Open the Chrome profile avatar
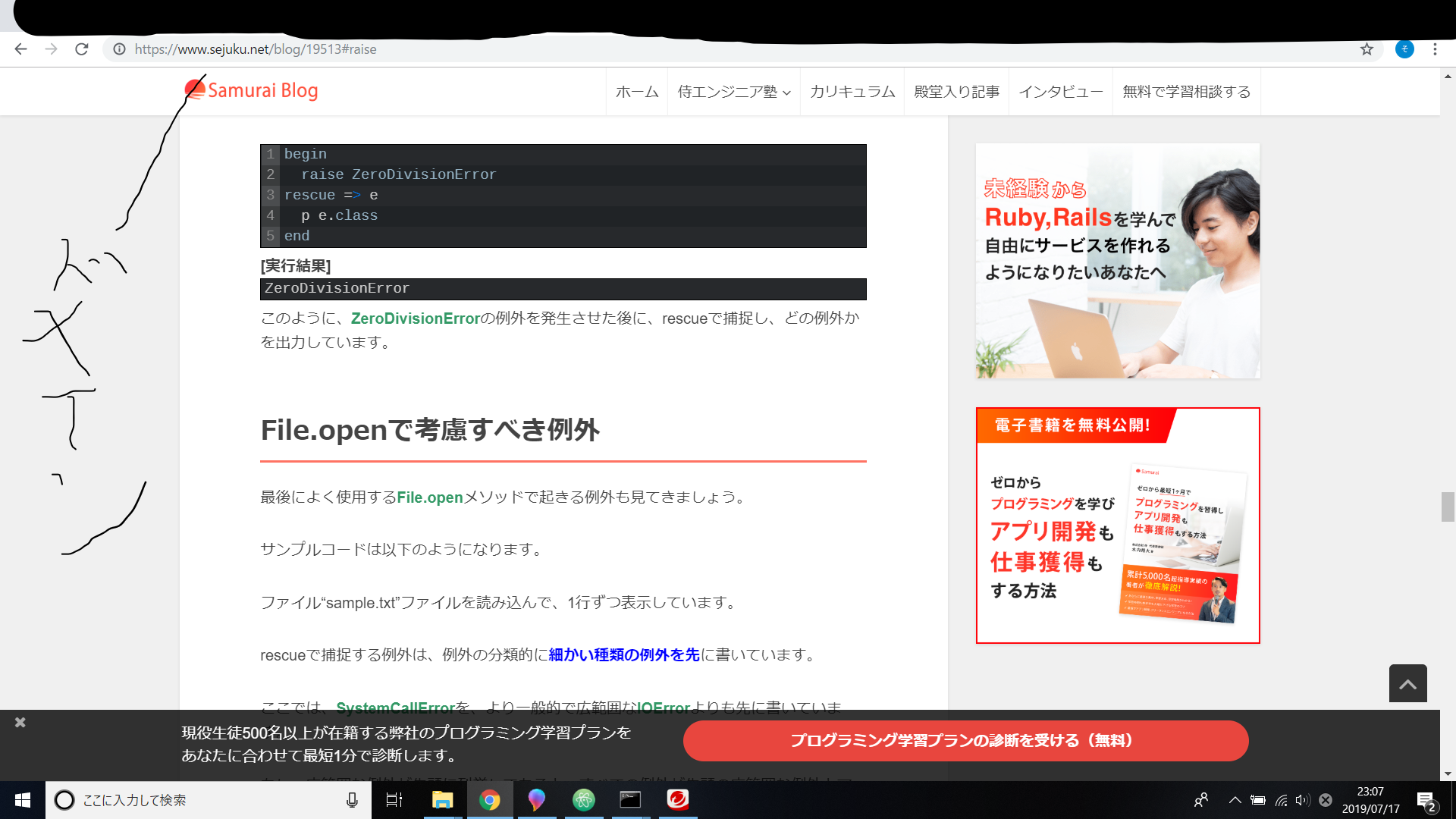Viewport: 1456px width, 819px height. tap(1404, 49)
